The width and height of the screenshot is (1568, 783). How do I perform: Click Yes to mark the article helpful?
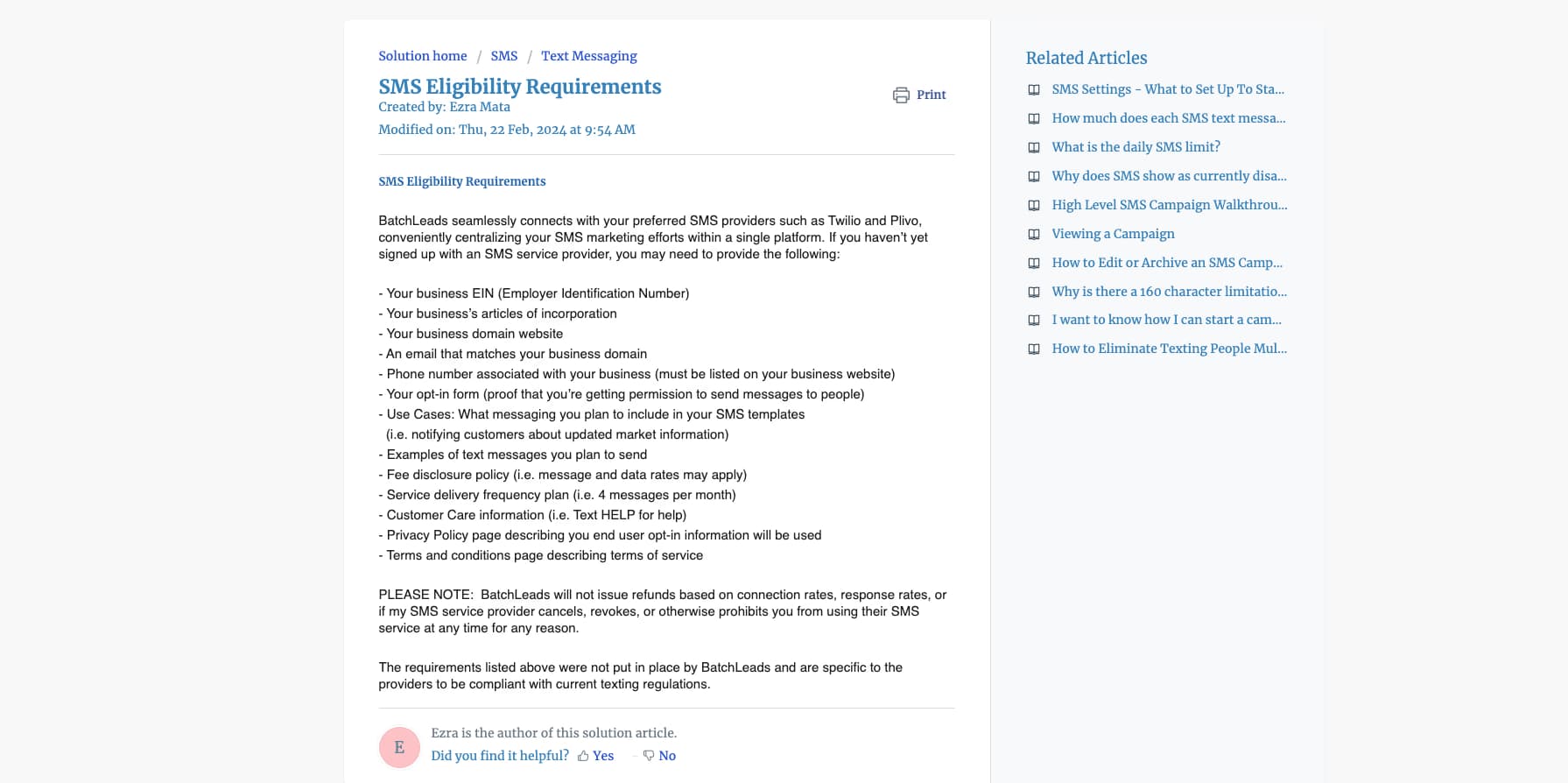(602, 755)
